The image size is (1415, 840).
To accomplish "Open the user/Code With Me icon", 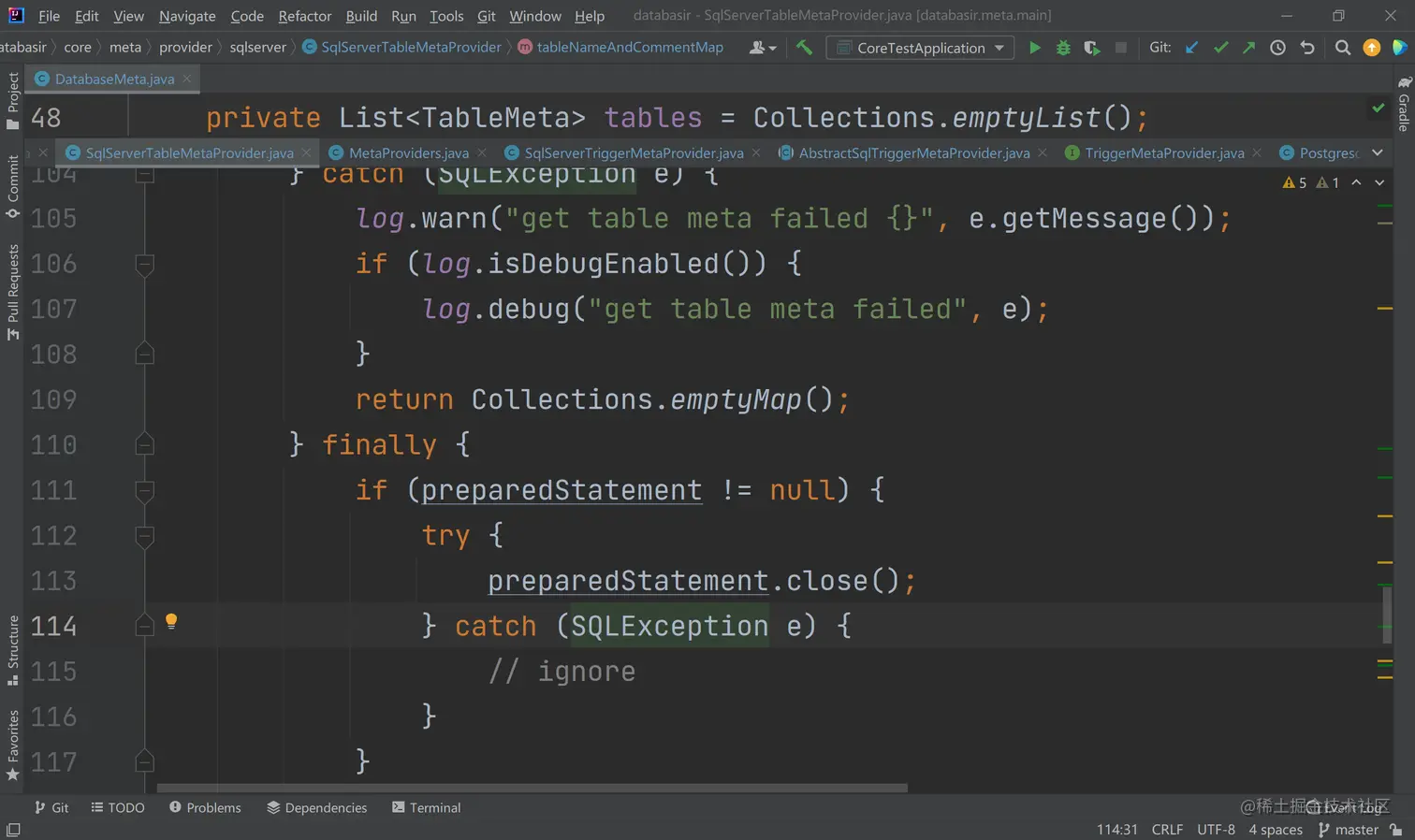I will coord(762,48).
